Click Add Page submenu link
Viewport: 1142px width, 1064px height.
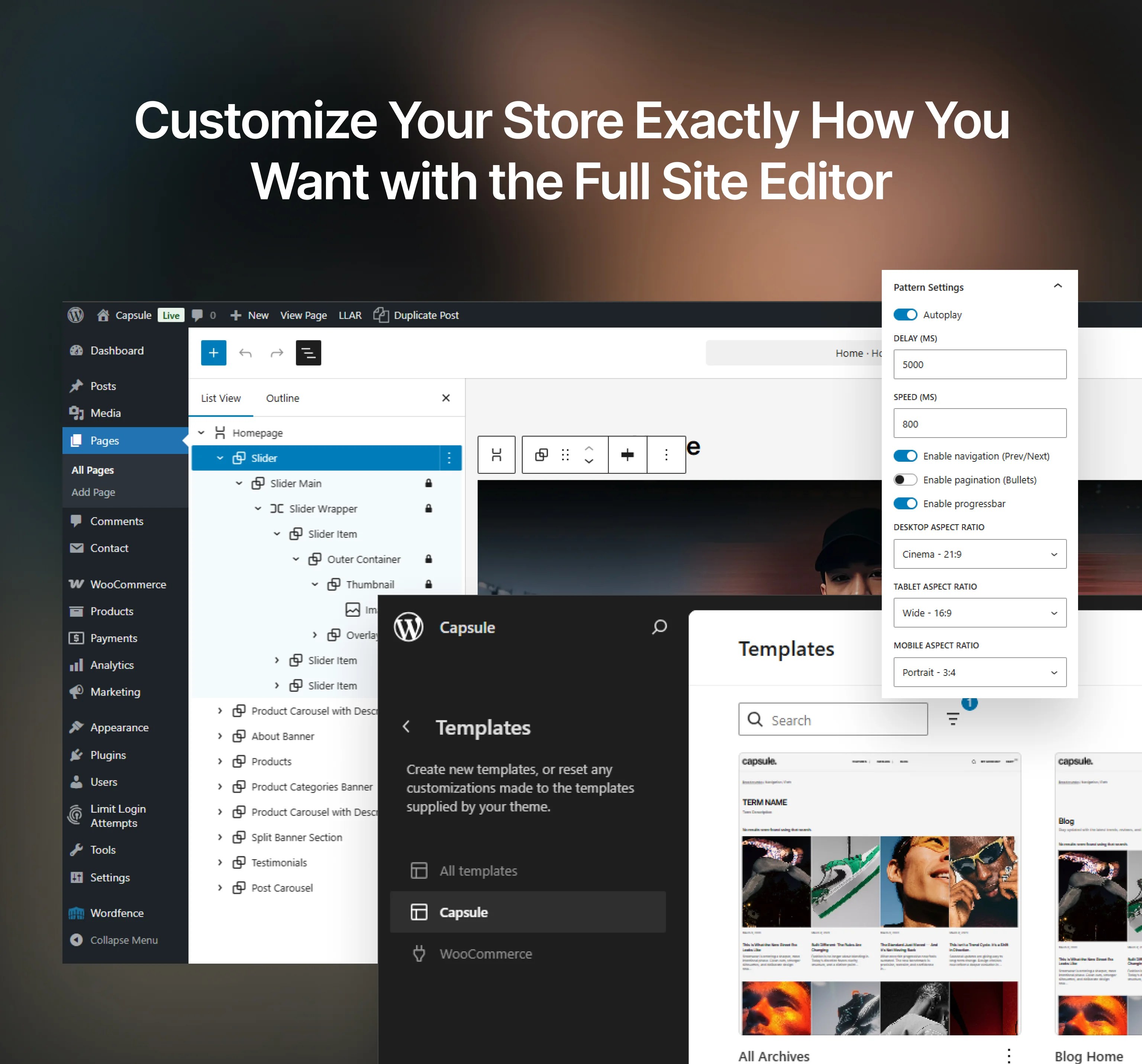point(93,492)
